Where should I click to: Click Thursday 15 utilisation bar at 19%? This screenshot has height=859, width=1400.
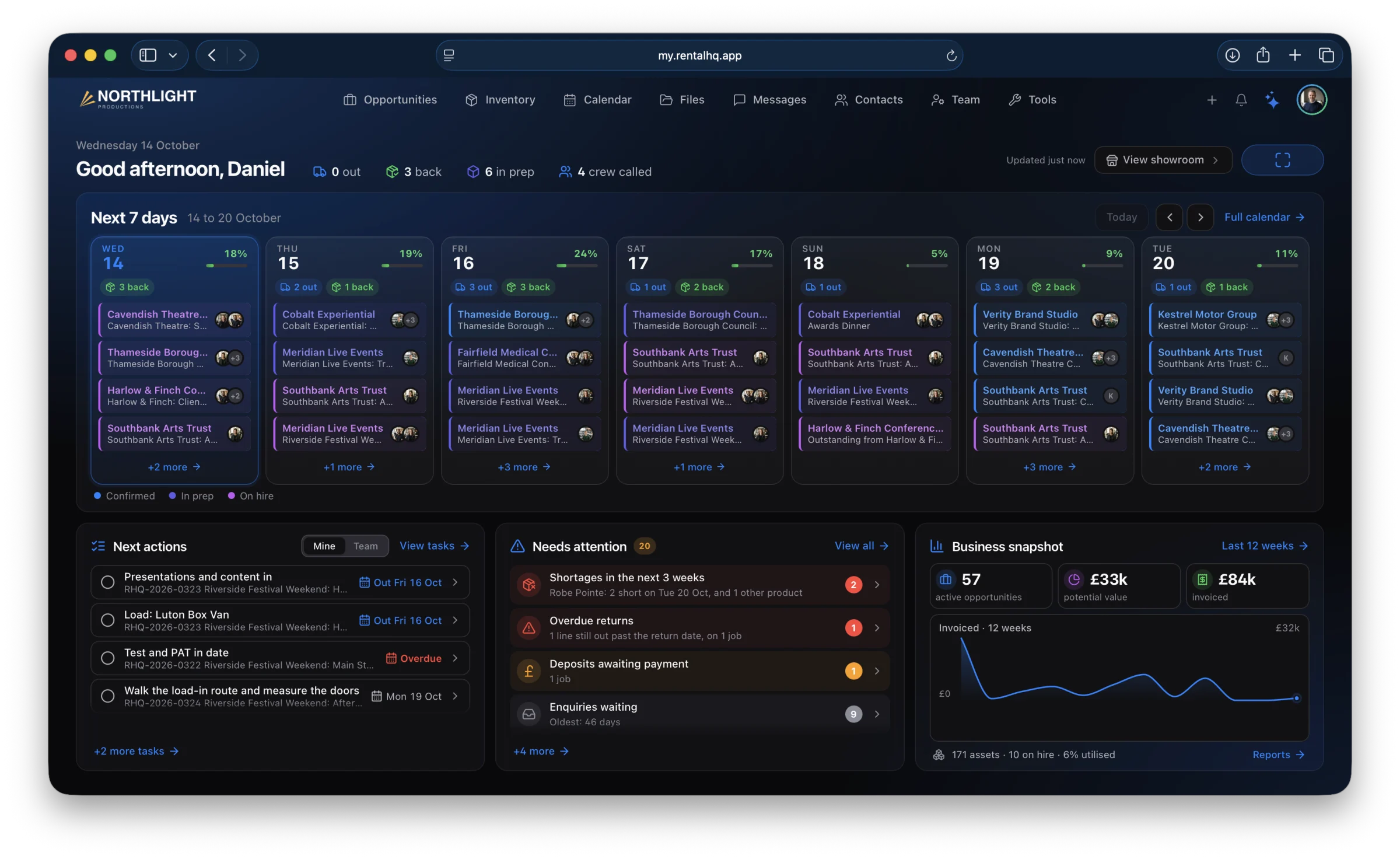pyautogui.click(x=401, y=266)
